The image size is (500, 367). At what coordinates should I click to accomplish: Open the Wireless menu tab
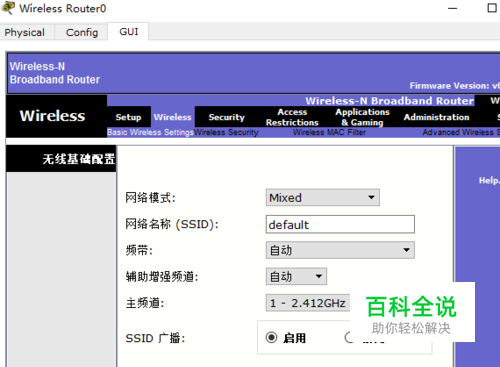pyautogui.click(x=172, y=117)
